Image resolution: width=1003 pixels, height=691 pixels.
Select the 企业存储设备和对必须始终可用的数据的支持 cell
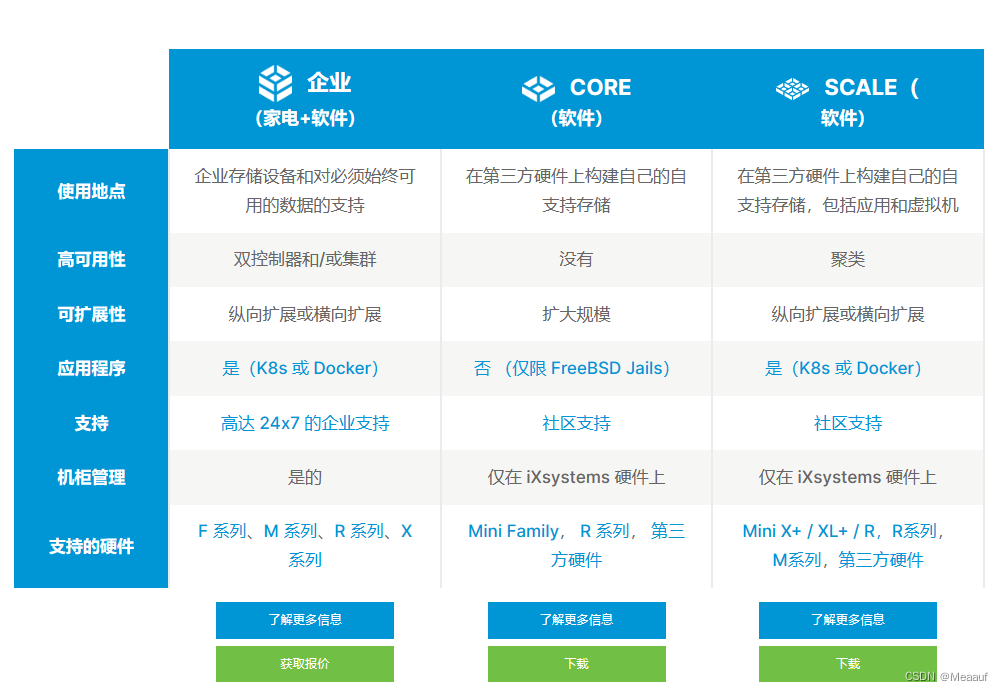coord(304,191)
